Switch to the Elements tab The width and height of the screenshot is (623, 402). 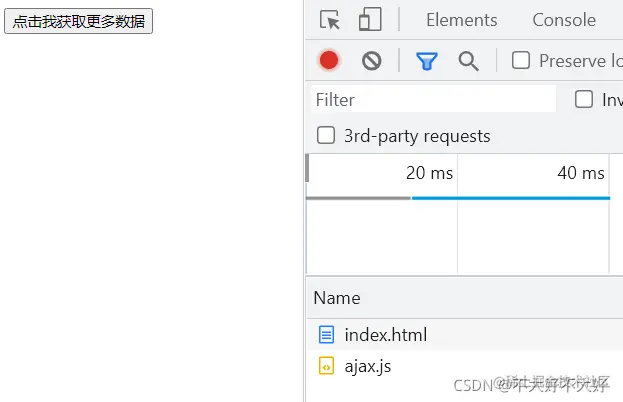[461, 20]
